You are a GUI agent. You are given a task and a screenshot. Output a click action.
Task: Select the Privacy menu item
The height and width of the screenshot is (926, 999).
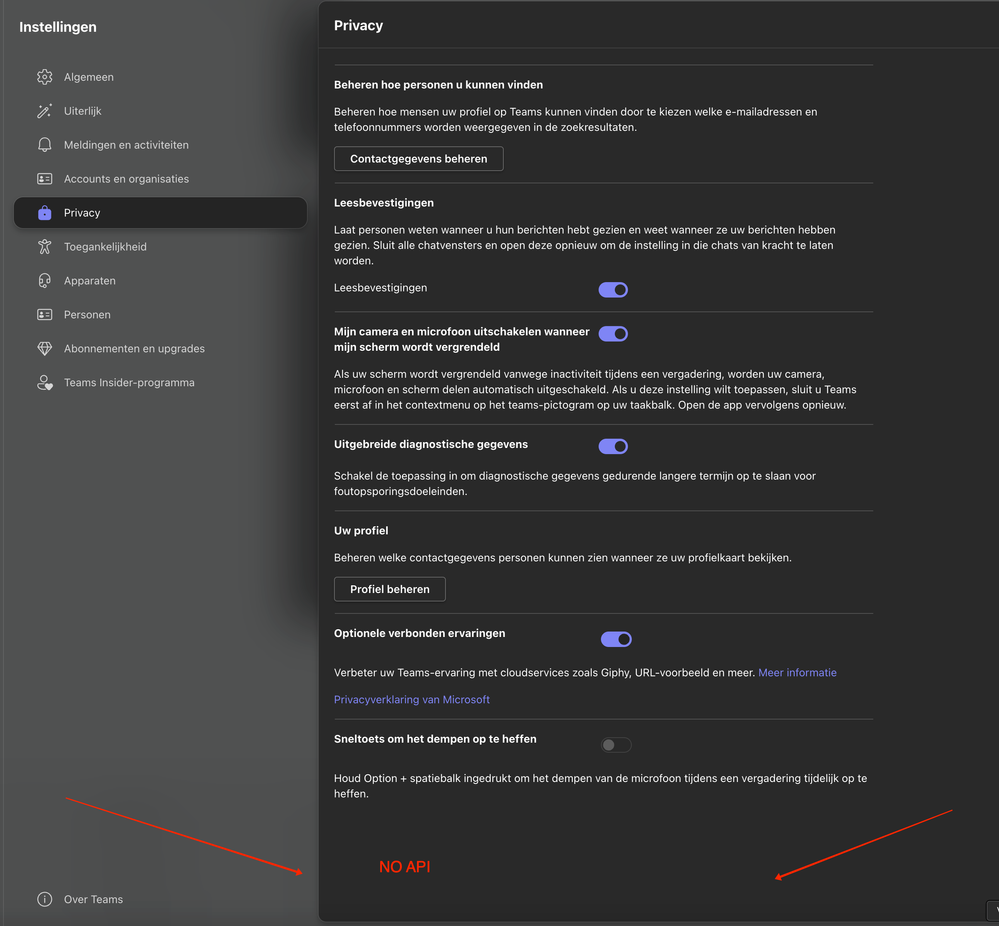pos(160,213)
